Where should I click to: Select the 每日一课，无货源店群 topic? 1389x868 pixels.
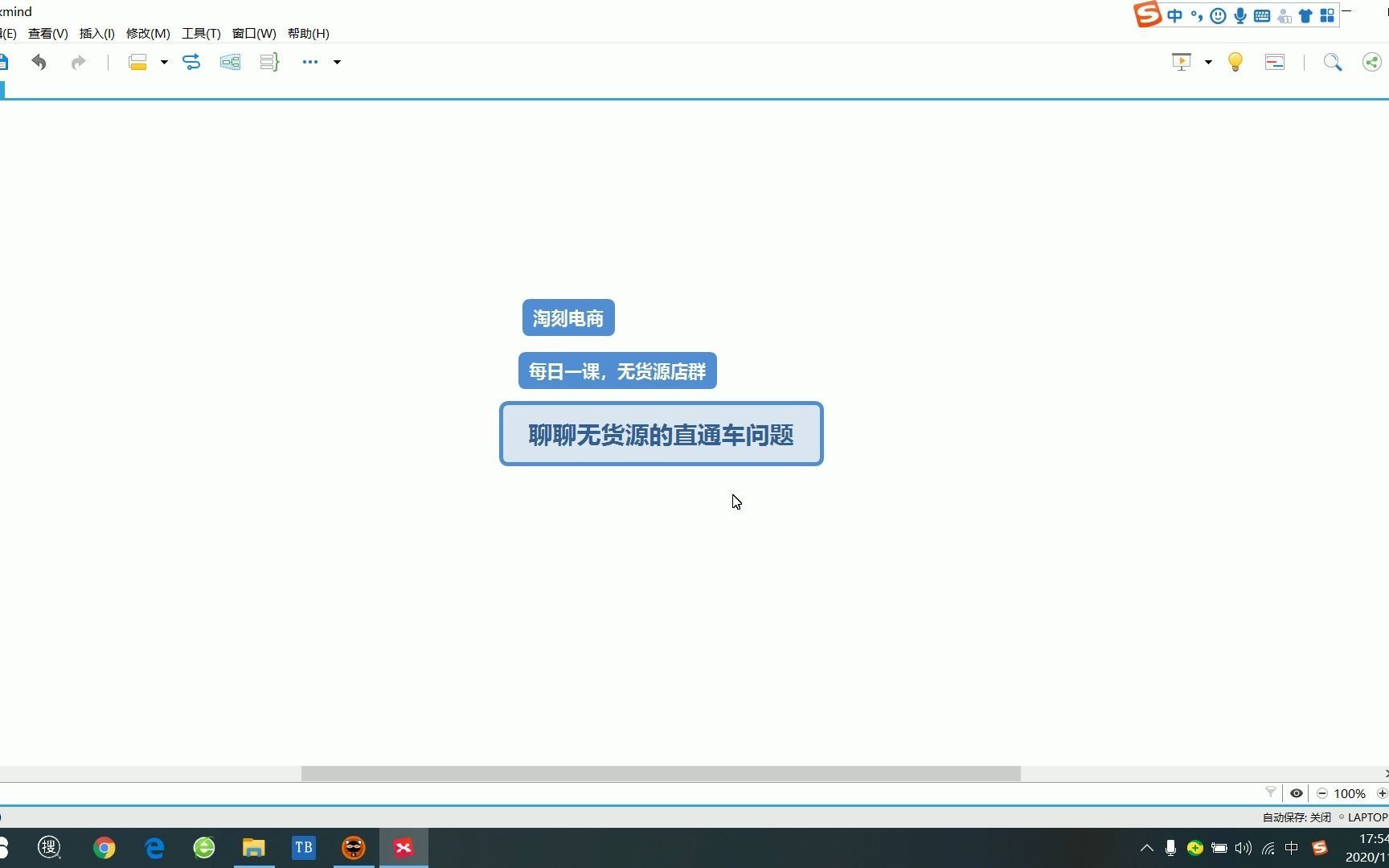point(617,371)
